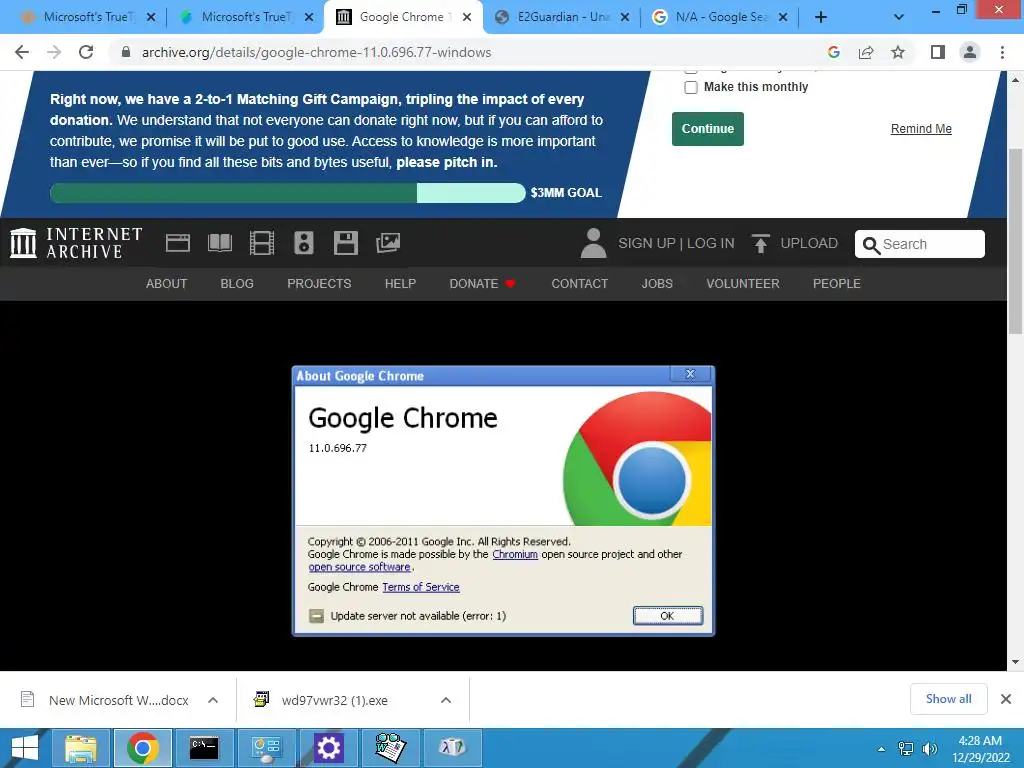Check the Make this monthly checkbox

point(691,88)
